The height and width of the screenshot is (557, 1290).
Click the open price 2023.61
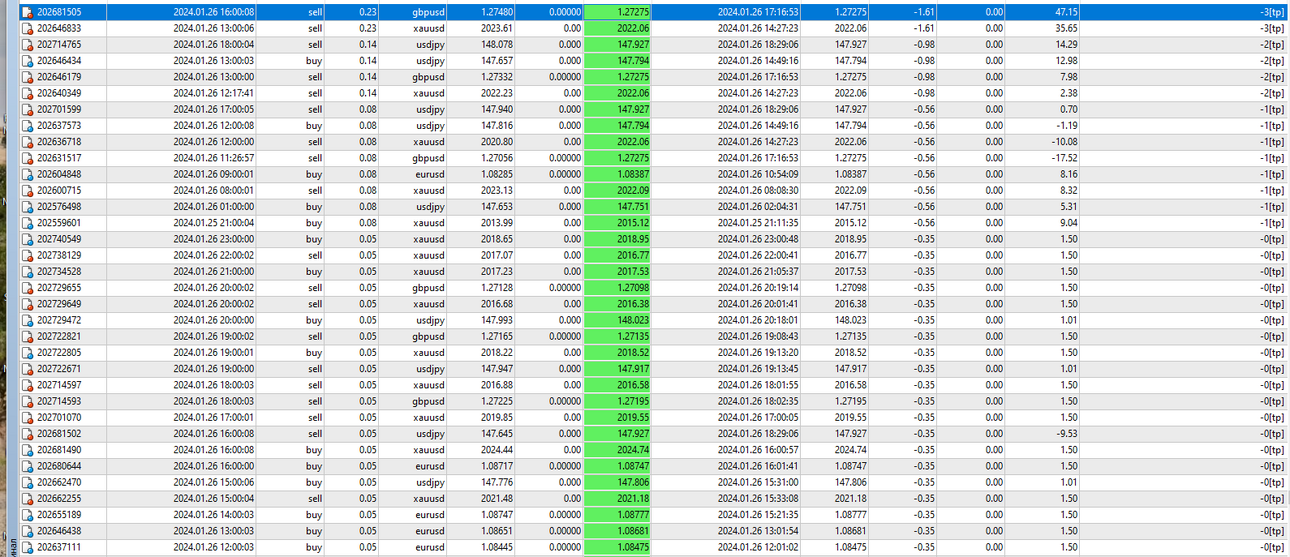[x=498, y=28]
